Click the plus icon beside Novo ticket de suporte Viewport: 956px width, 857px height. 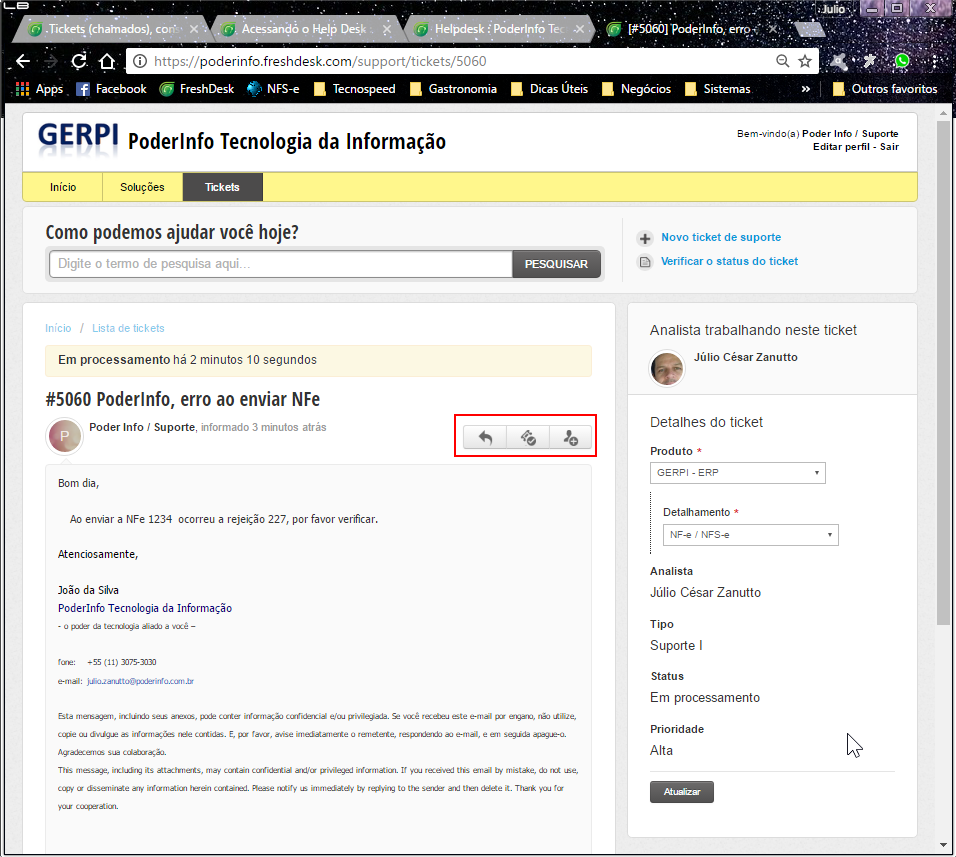644,238
